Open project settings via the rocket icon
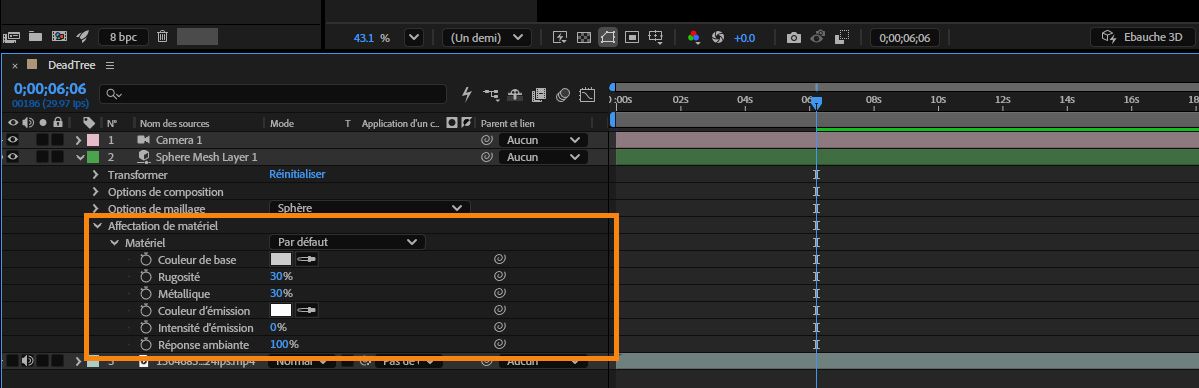Screen dimensions: 1199x388 coord(83,36)
